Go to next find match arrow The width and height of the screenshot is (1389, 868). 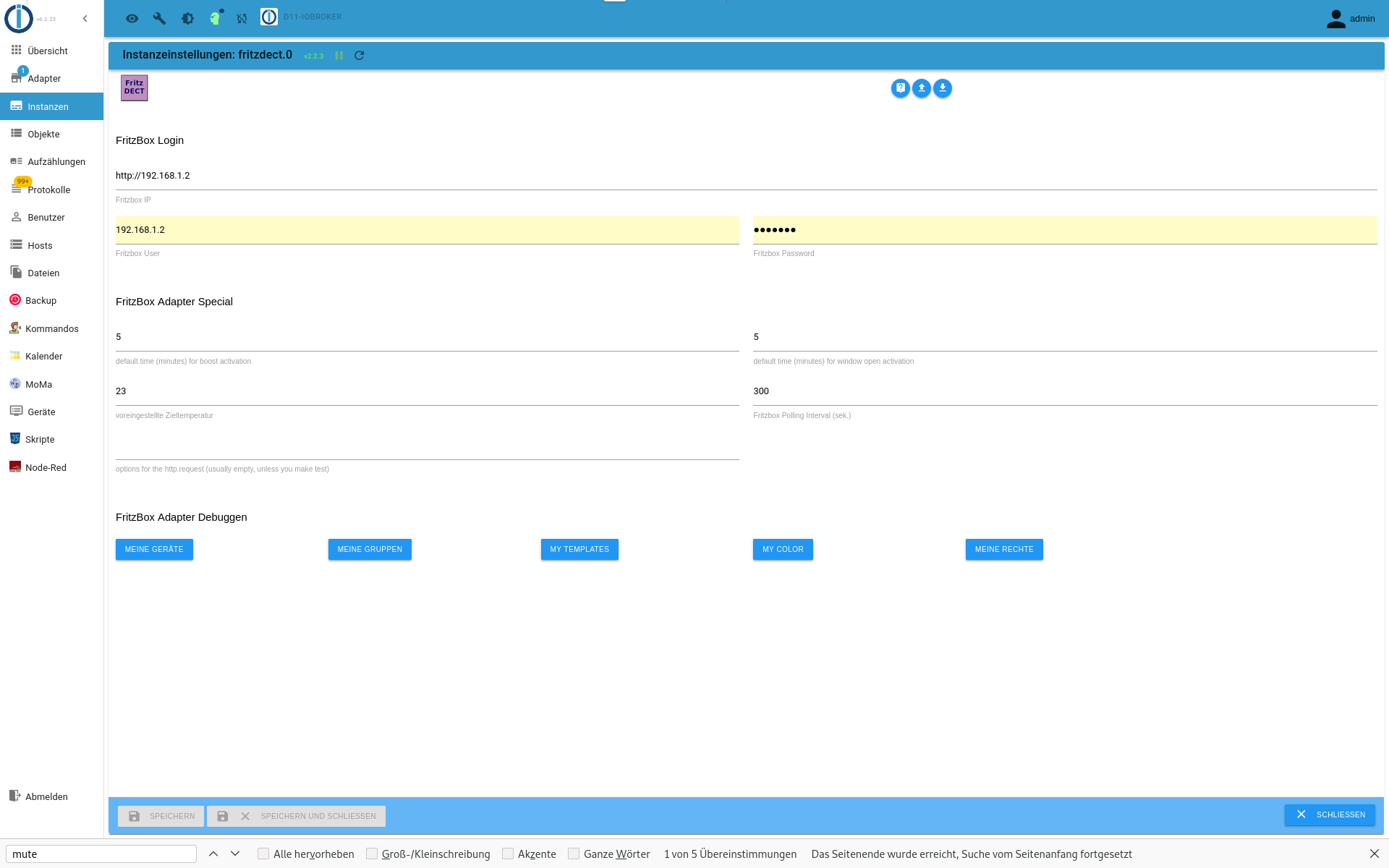[x=235, y=854]
